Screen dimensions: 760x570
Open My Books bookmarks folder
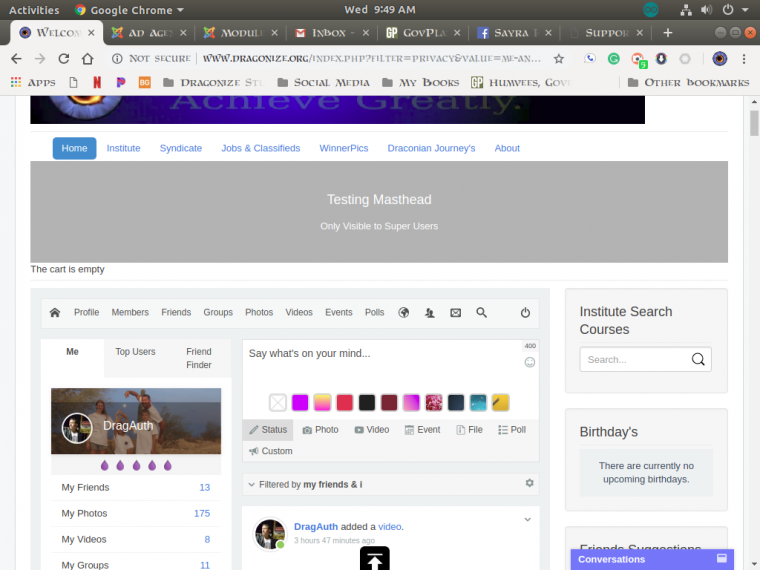[421, 82]
